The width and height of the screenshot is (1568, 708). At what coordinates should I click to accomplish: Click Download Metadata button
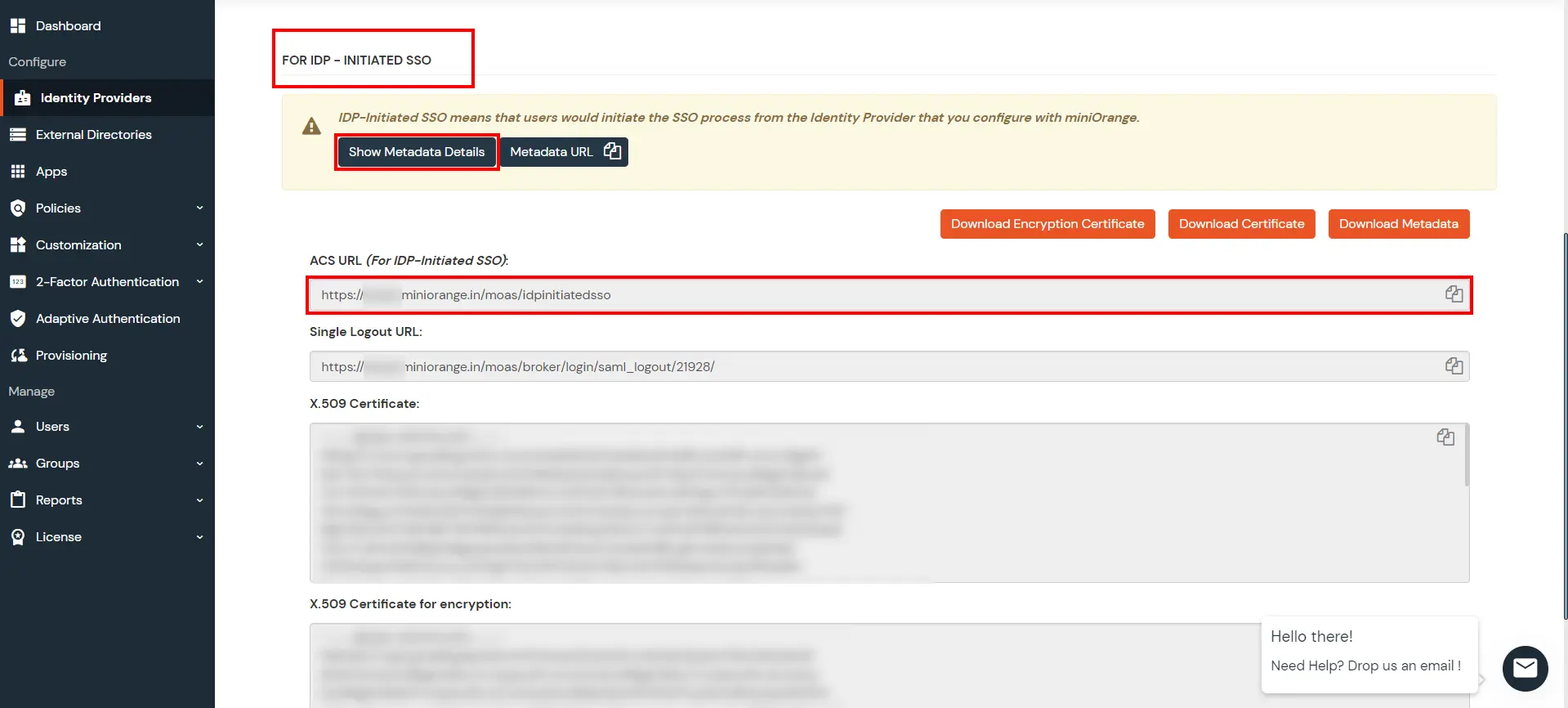tap(1398, 224)
